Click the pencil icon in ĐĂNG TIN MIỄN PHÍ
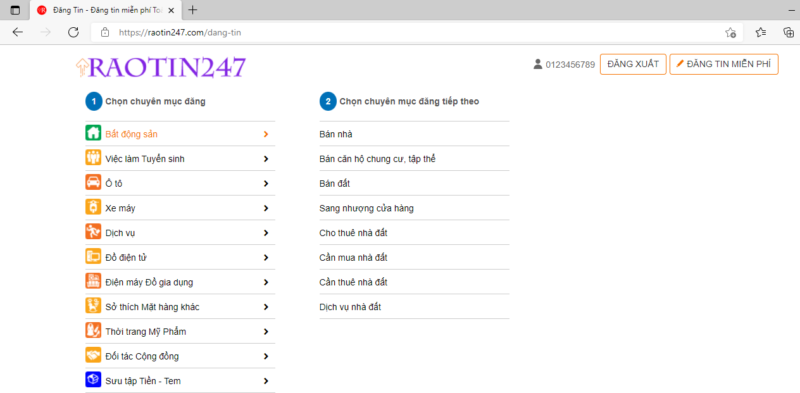The height and width of the screenshot is (393, 800). 680,64
